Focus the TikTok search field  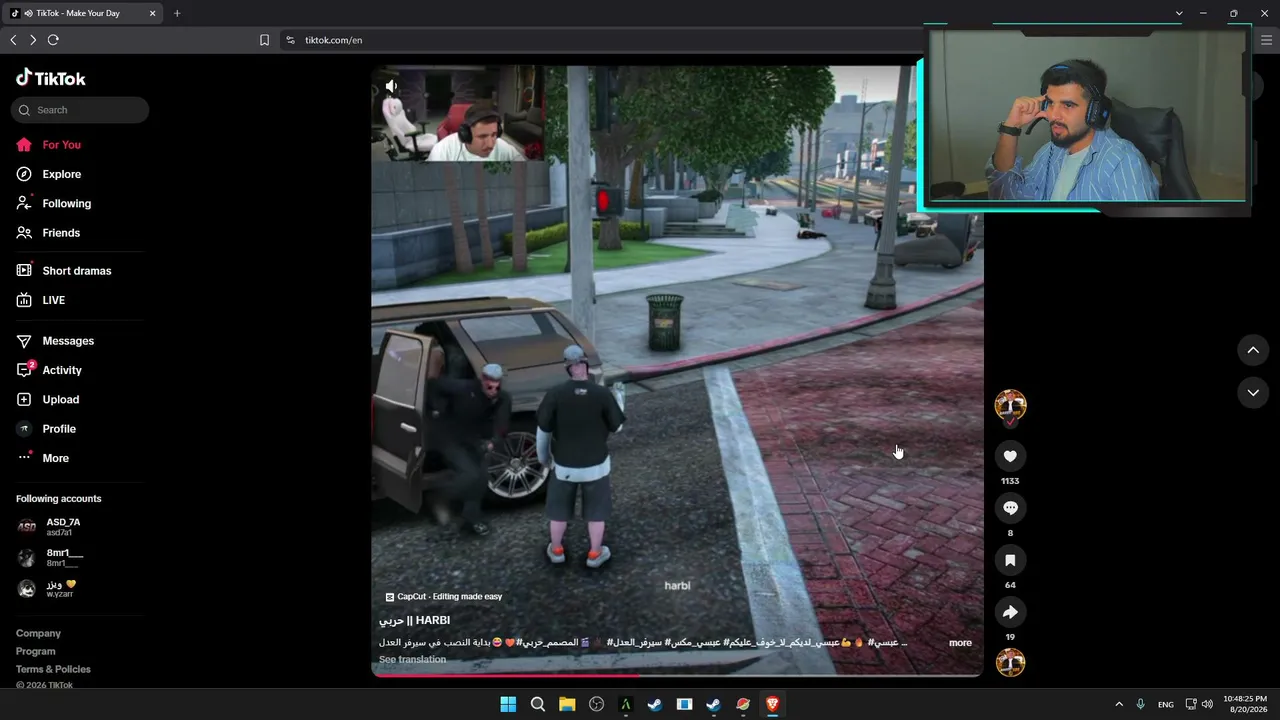(x=80, y=110)
